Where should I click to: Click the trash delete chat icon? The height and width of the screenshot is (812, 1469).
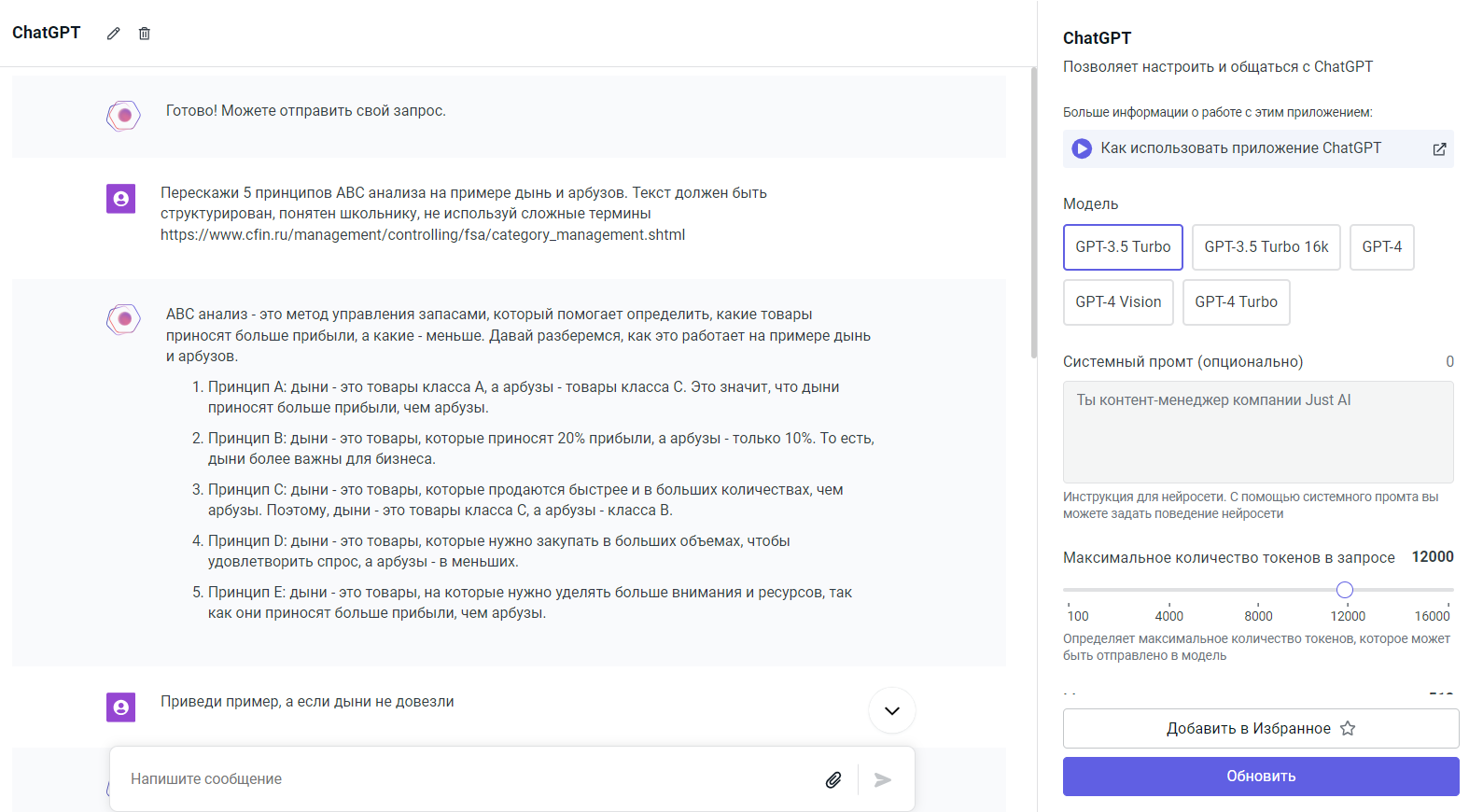point(145,34)
